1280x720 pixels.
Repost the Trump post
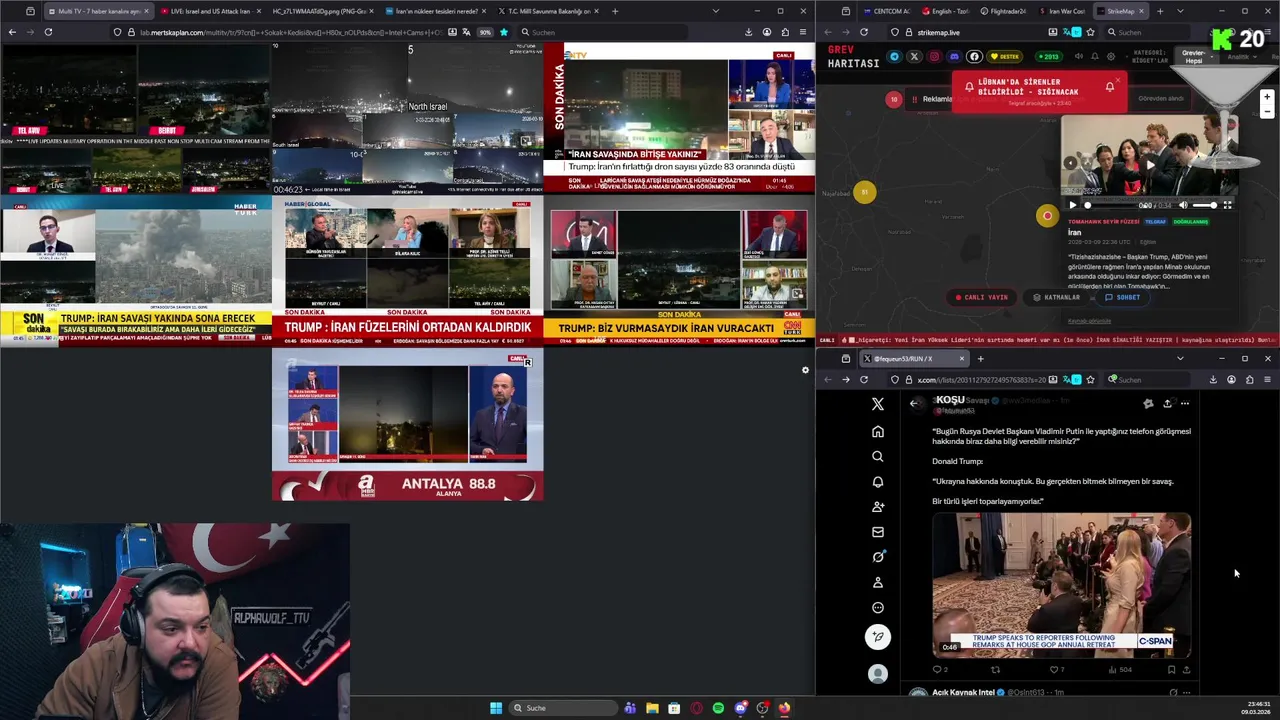[995, 669]
